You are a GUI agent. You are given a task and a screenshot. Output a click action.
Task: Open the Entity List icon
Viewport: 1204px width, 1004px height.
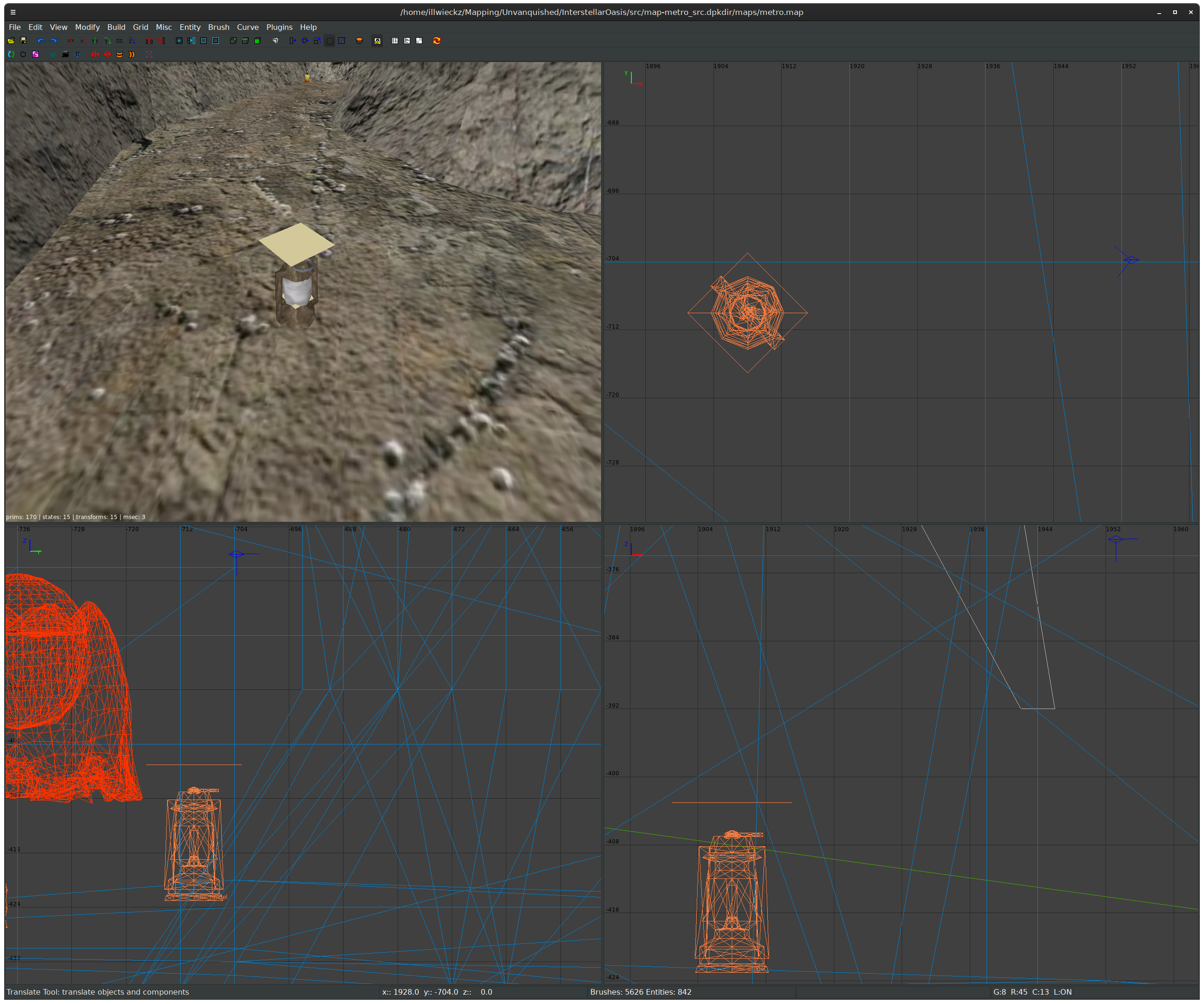(395, 41)
